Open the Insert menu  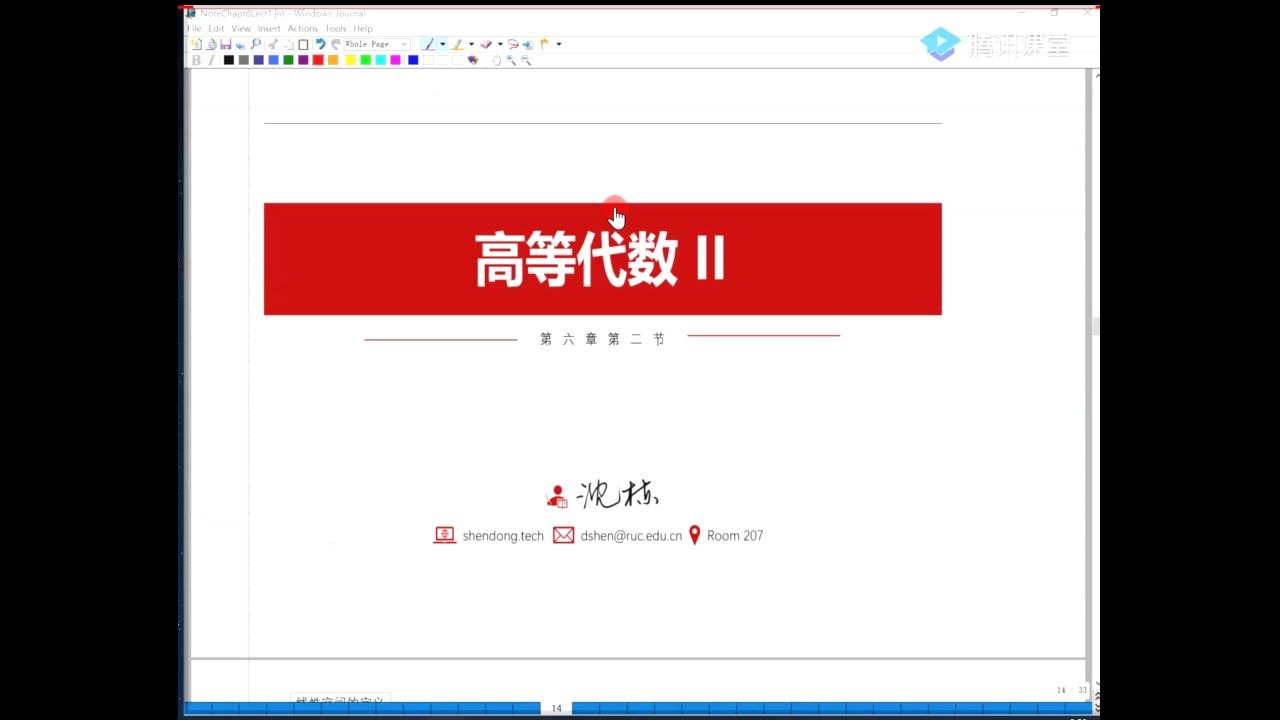[x=269, y=28]
